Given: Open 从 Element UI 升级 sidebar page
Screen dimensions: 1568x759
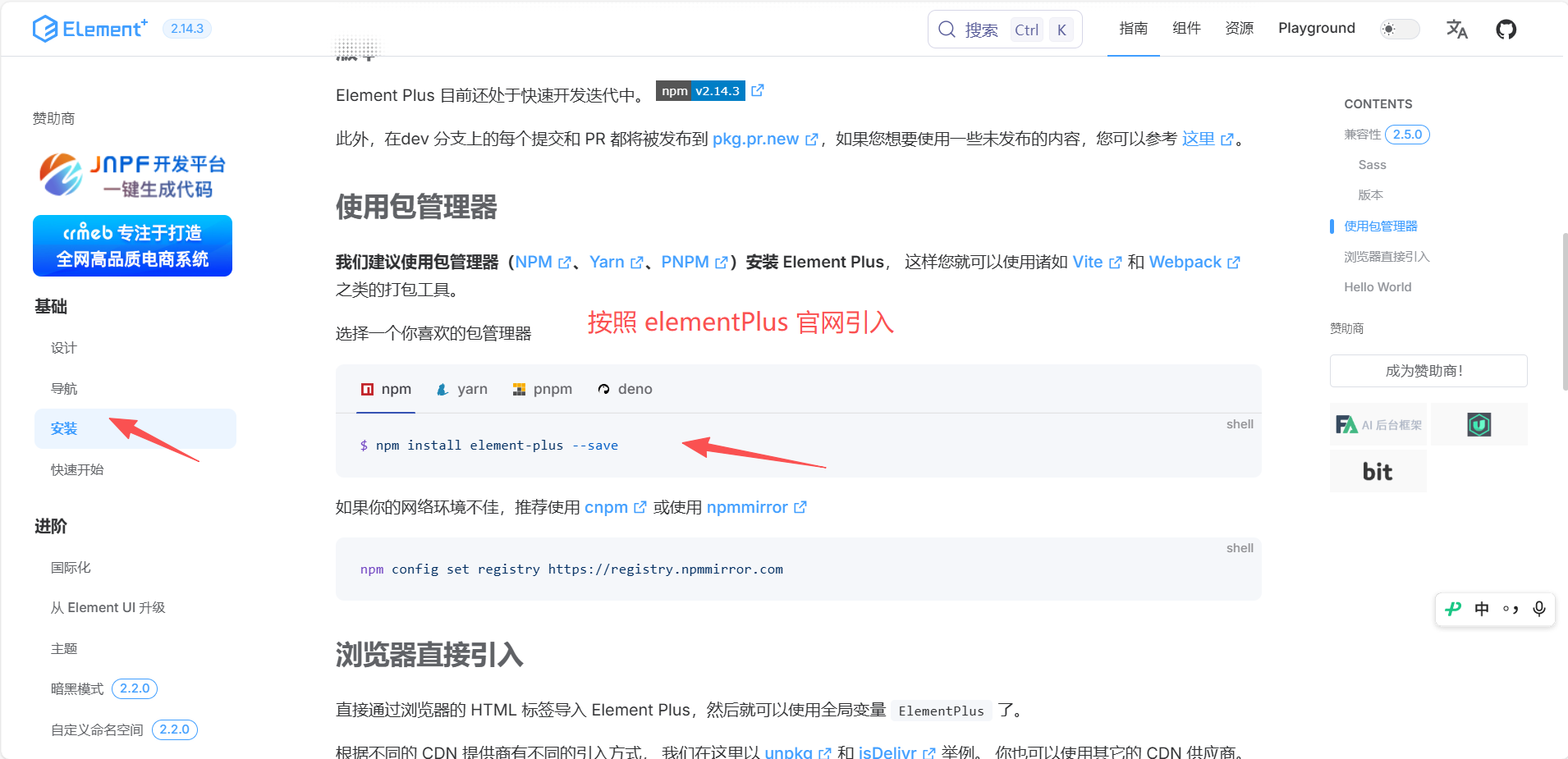Looking at the screenshot, I should (108, 608).
